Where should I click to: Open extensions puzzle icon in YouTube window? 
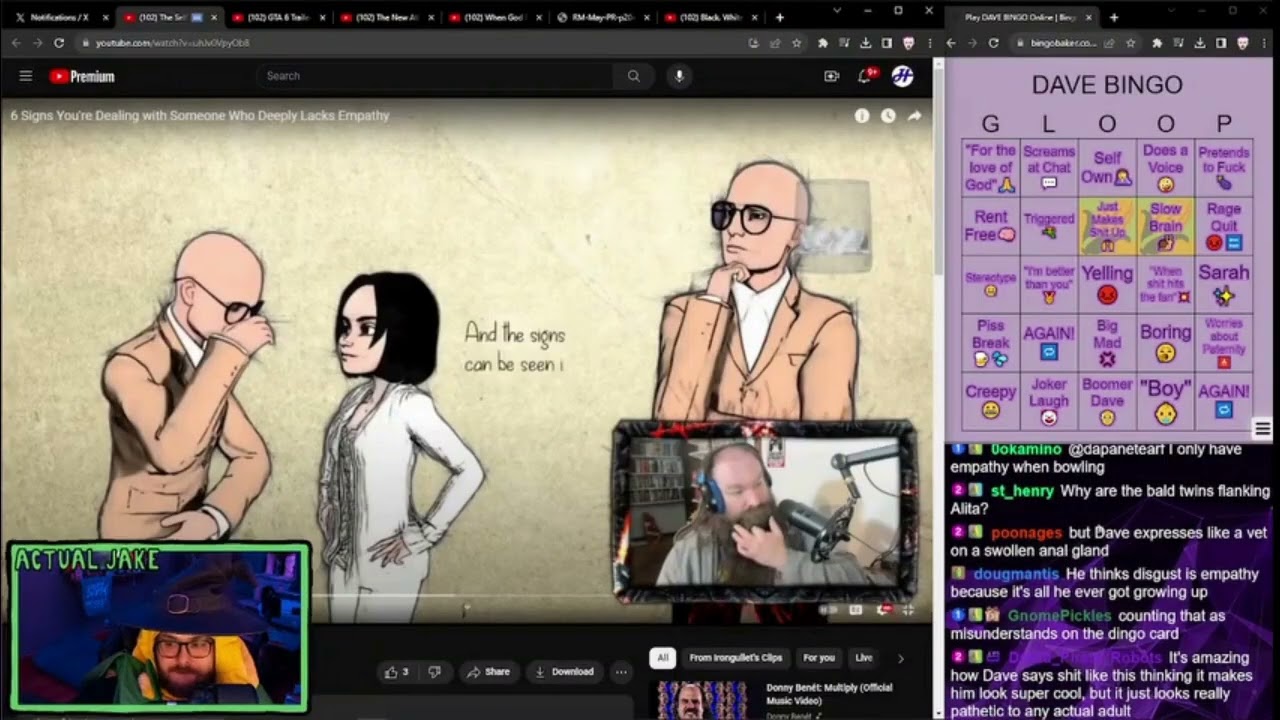click(823, 43)
